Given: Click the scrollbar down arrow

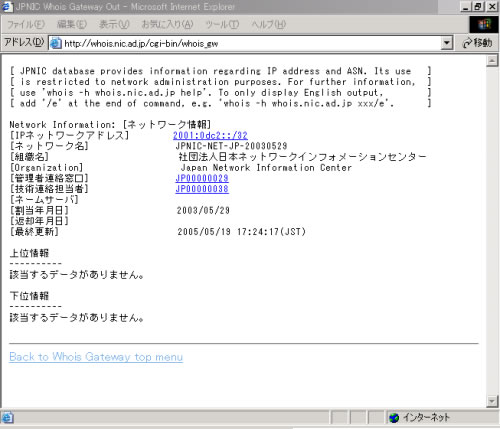Looking at the screenshot, I should pyautogui.click(x=492, y=401).
